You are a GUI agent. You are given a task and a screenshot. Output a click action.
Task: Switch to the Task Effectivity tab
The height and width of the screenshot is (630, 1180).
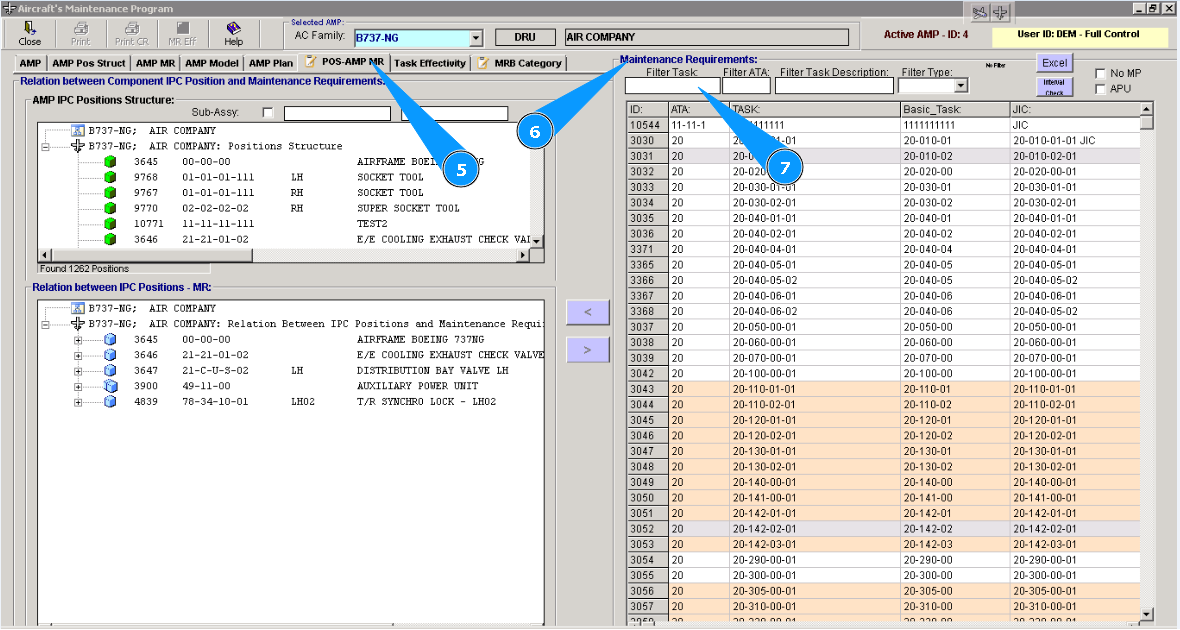pos(429,63)
